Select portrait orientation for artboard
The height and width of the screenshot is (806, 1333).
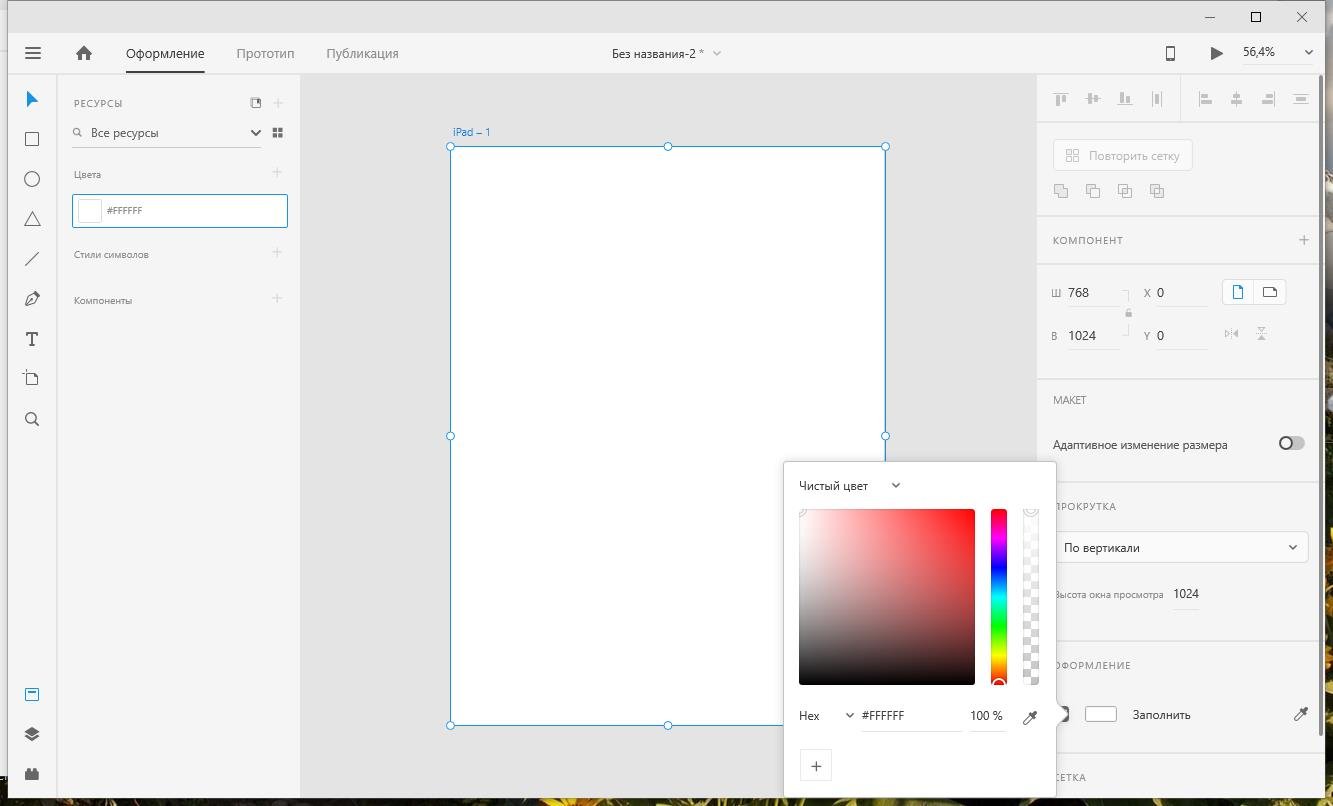pos(1238,292)
